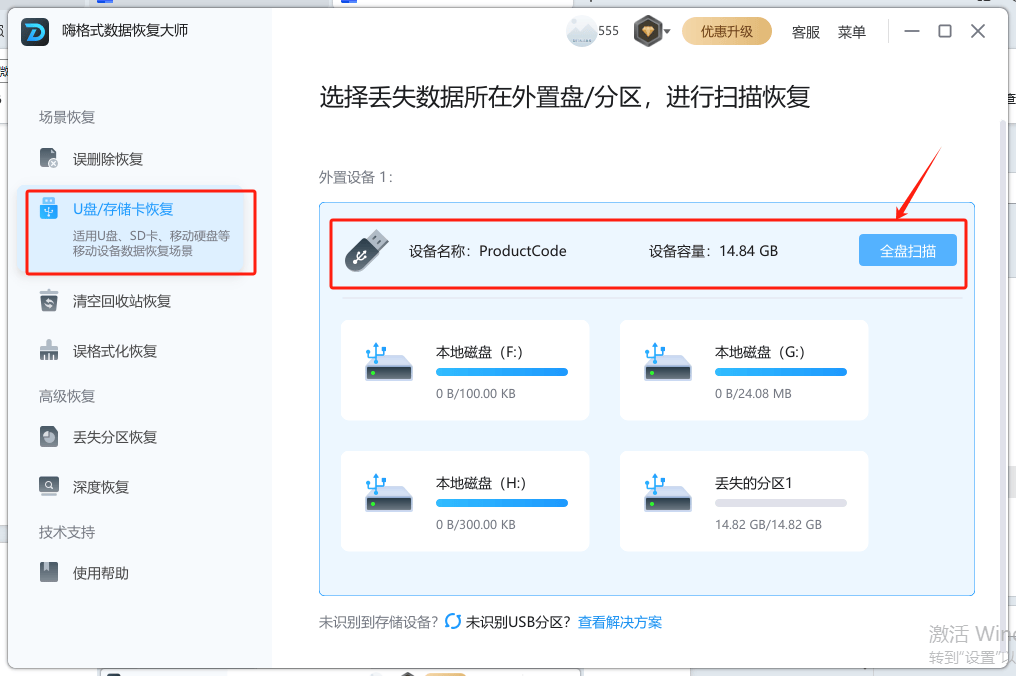Click the 优惠升级 upgrade button
The height and width of the screenshot is (676, 1016).
tap(726, 31)
